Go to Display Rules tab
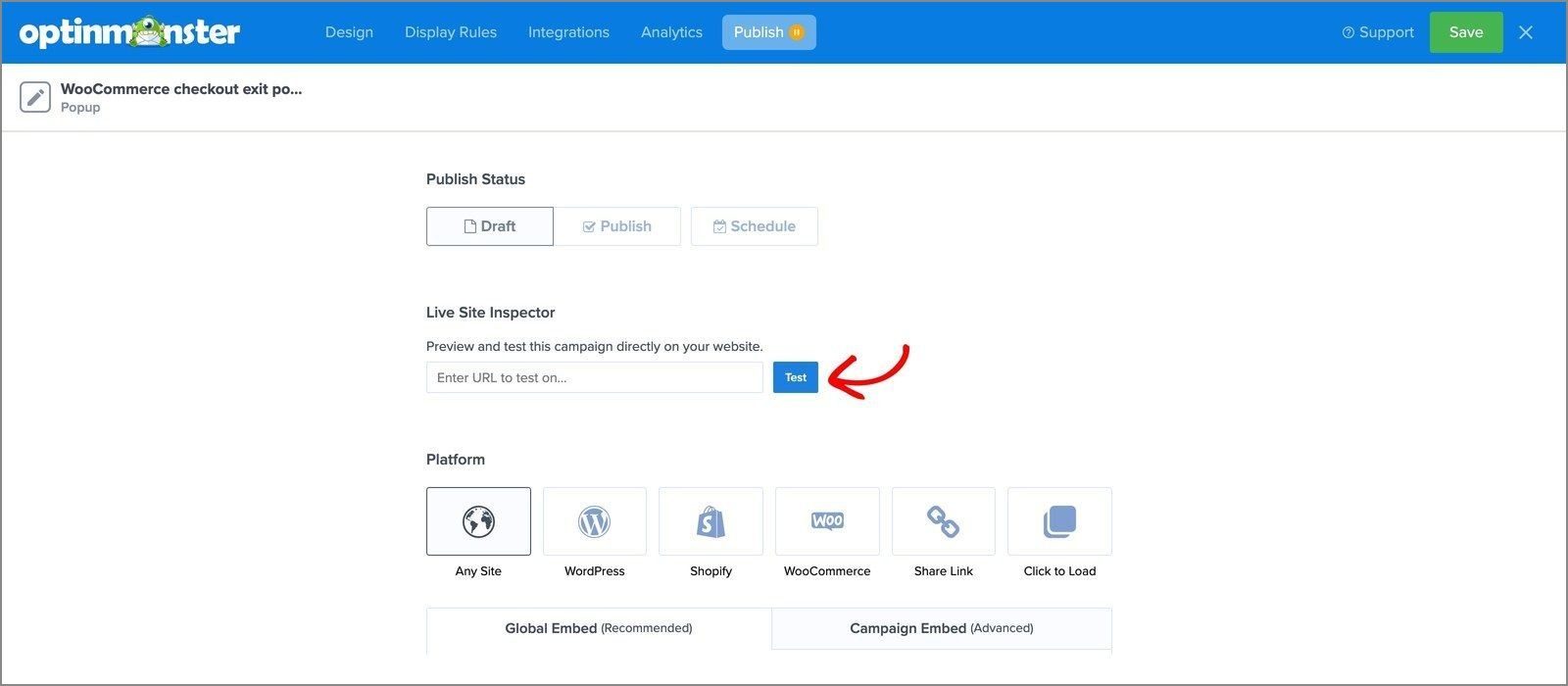The height and width of the screenshot is (686, 1568). click(x=451, y=32)
